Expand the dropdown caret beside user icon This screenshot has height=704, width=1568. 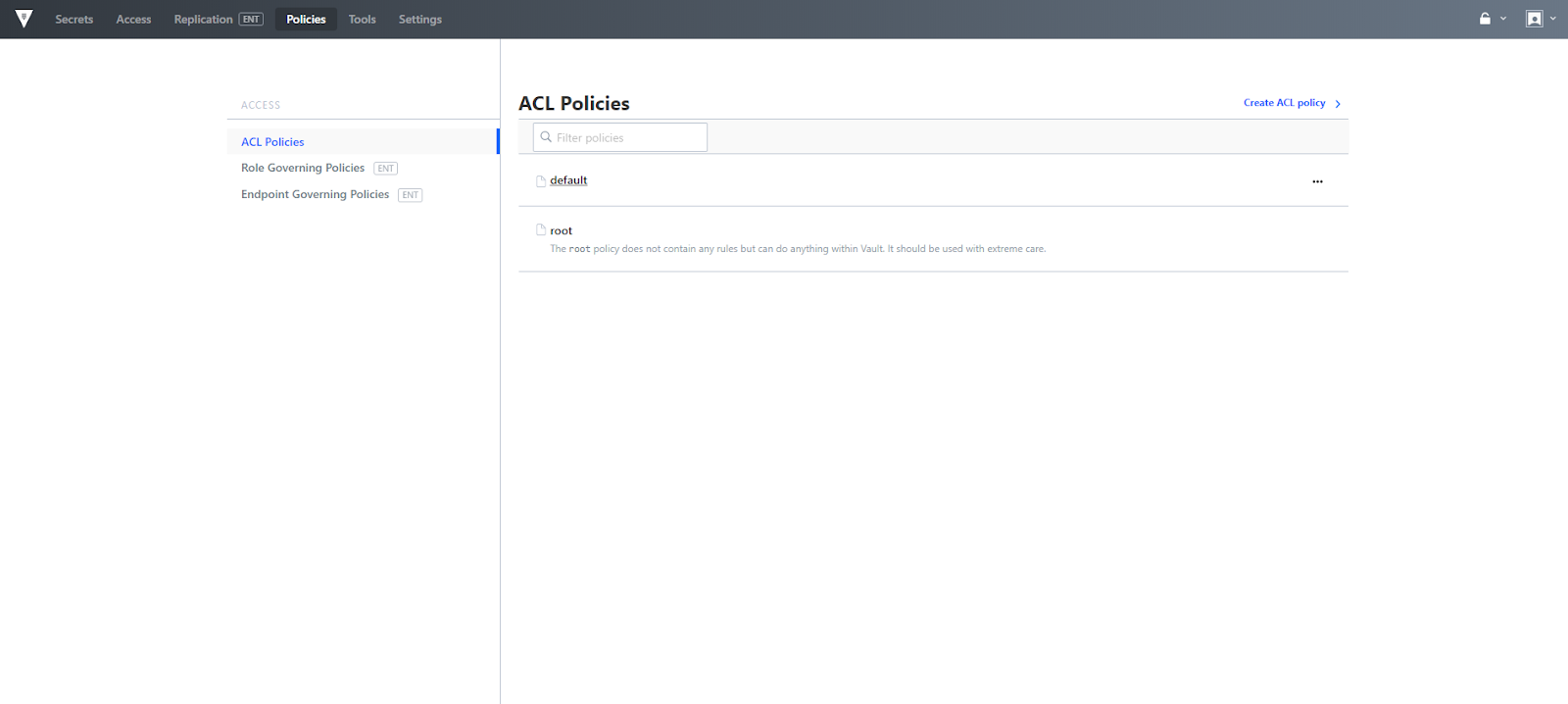(1553, 19)
